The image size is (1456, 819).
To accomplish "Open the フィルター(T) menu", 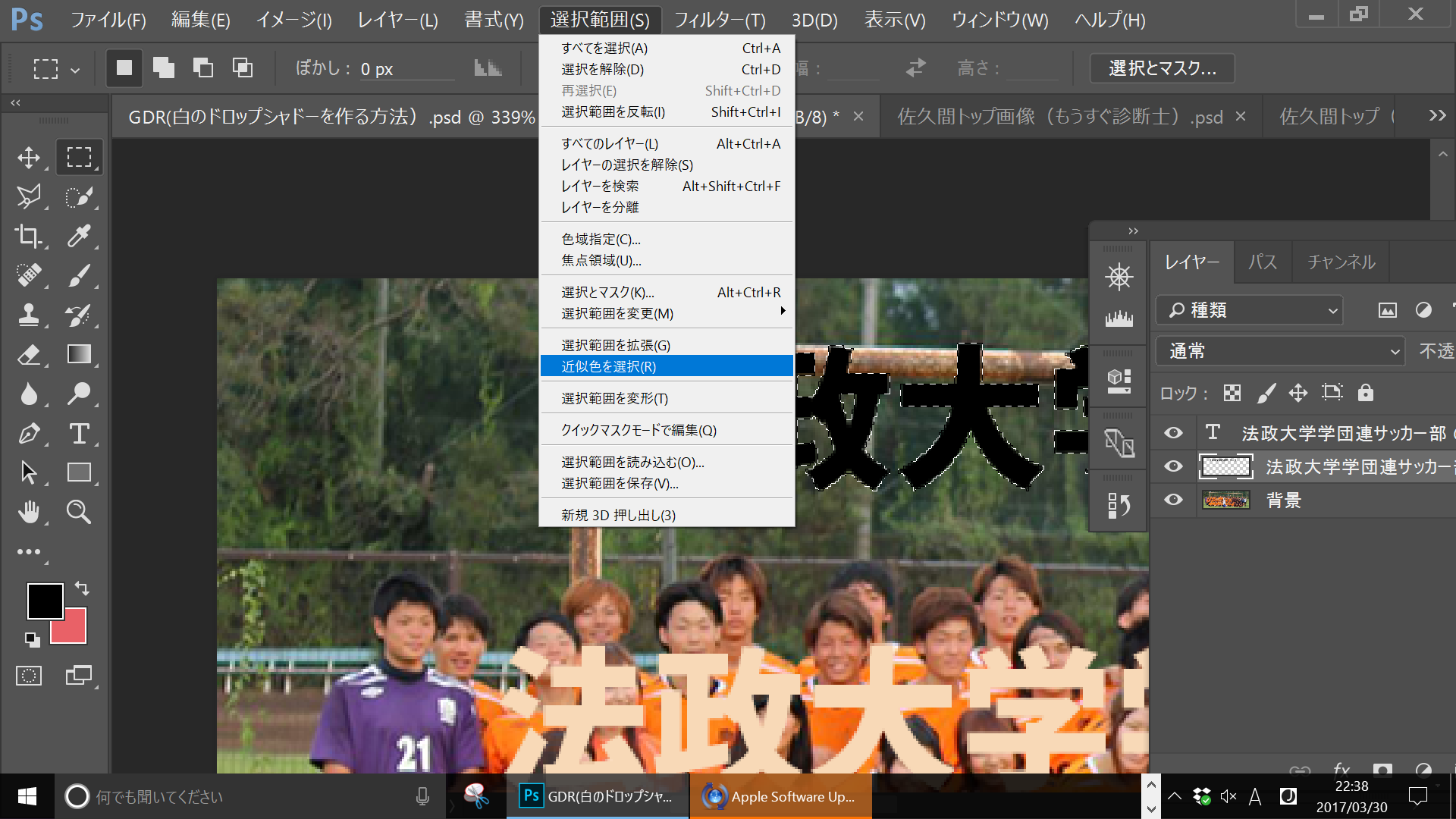I will (720, 20).
